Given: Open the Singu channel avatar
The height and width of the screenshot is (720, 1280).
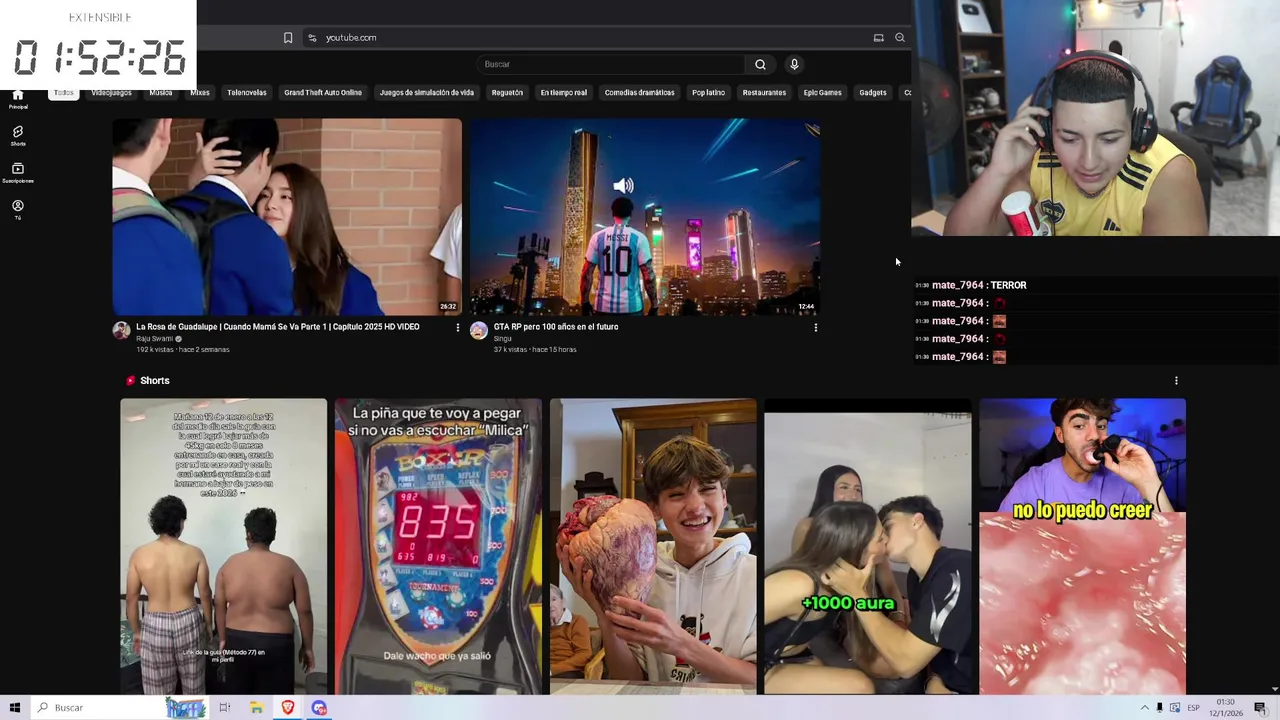Looking at the screenshot, I should point(478,330).
